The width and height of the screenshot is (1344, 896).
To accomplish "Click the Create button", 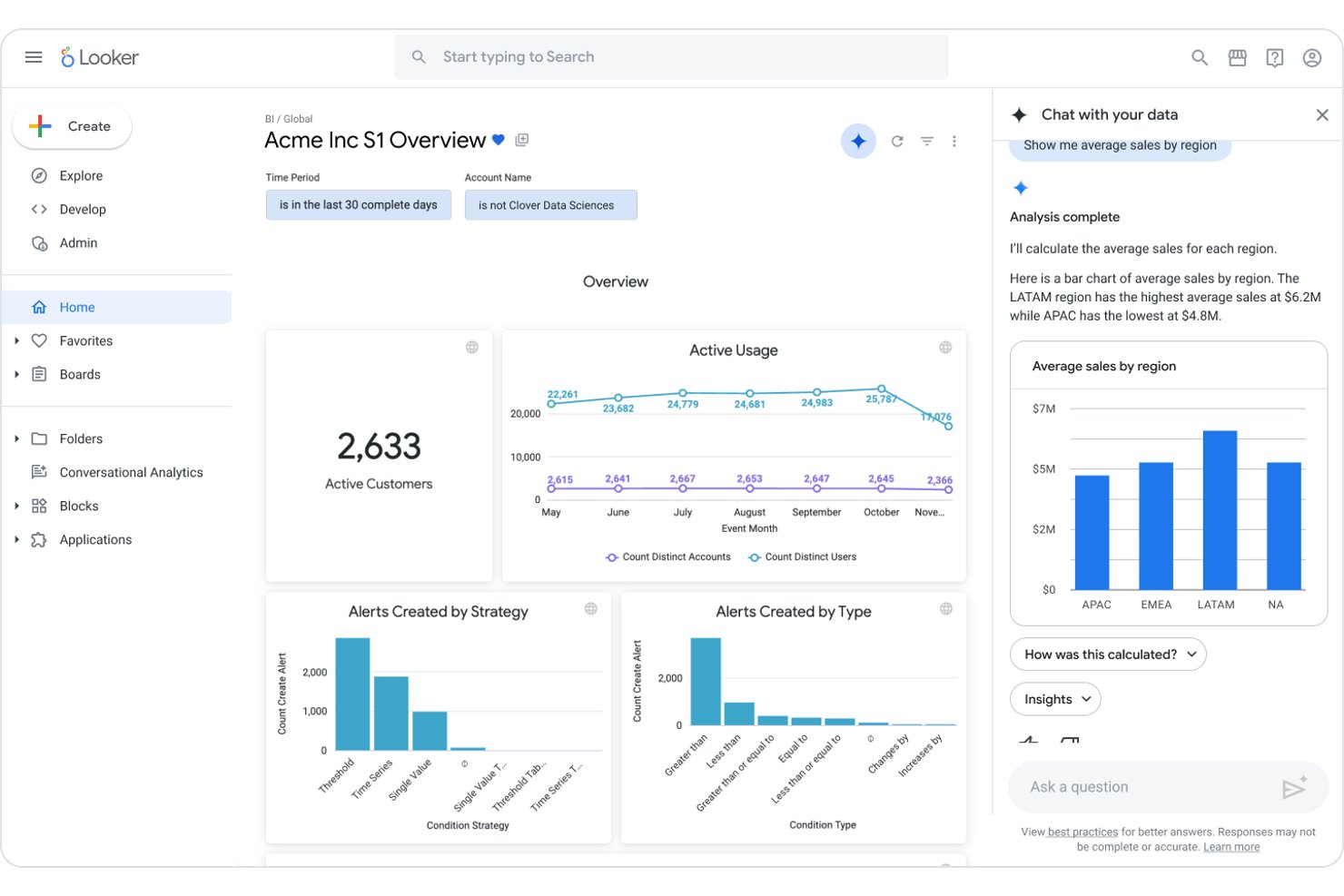I will [72, 126].
